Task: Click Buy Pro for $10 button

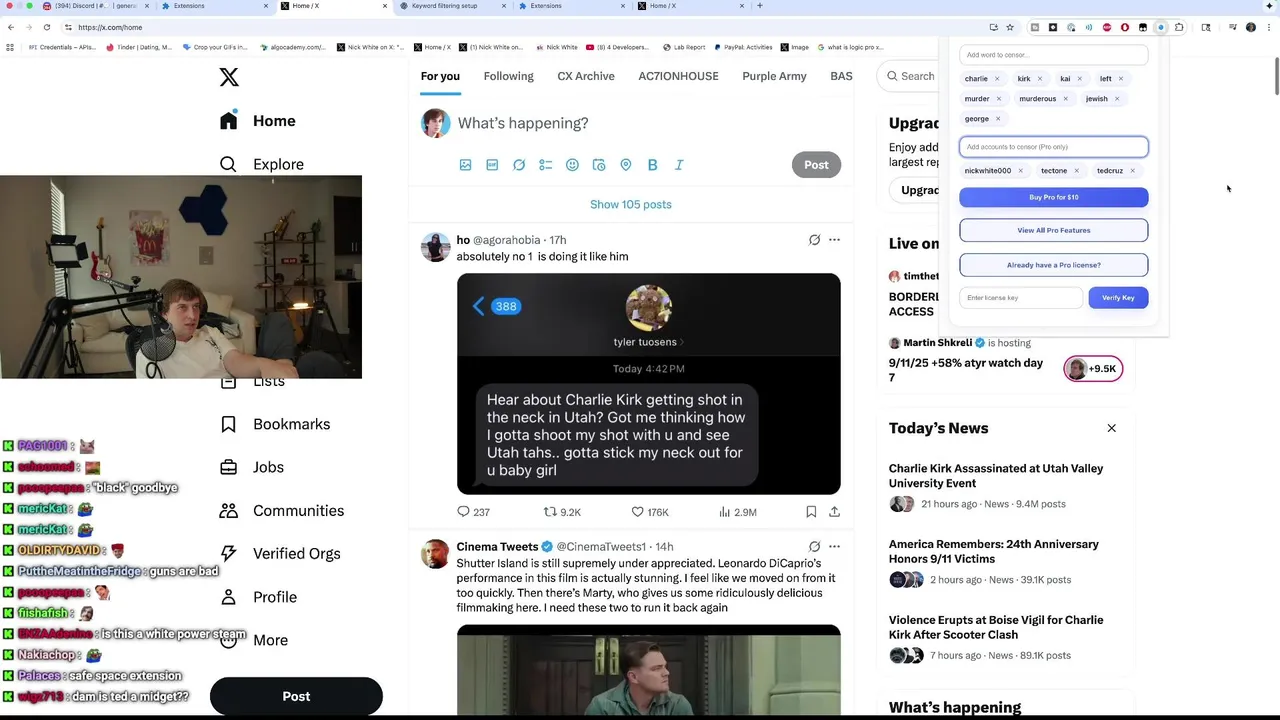Action: [x=1054, y=197]
